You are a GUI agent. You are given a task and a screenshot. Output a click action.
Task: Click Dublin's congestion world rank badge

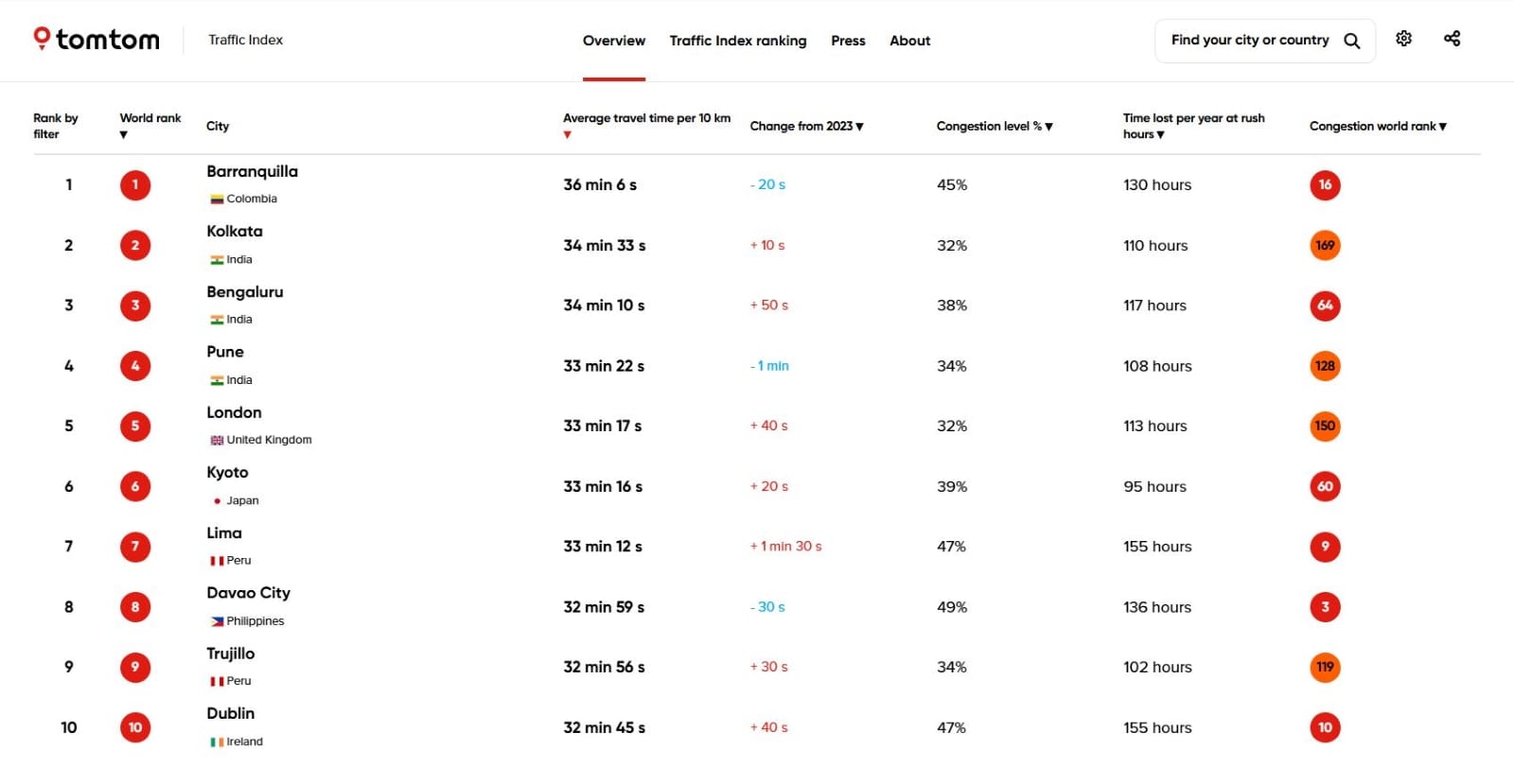click(1325, 727)
